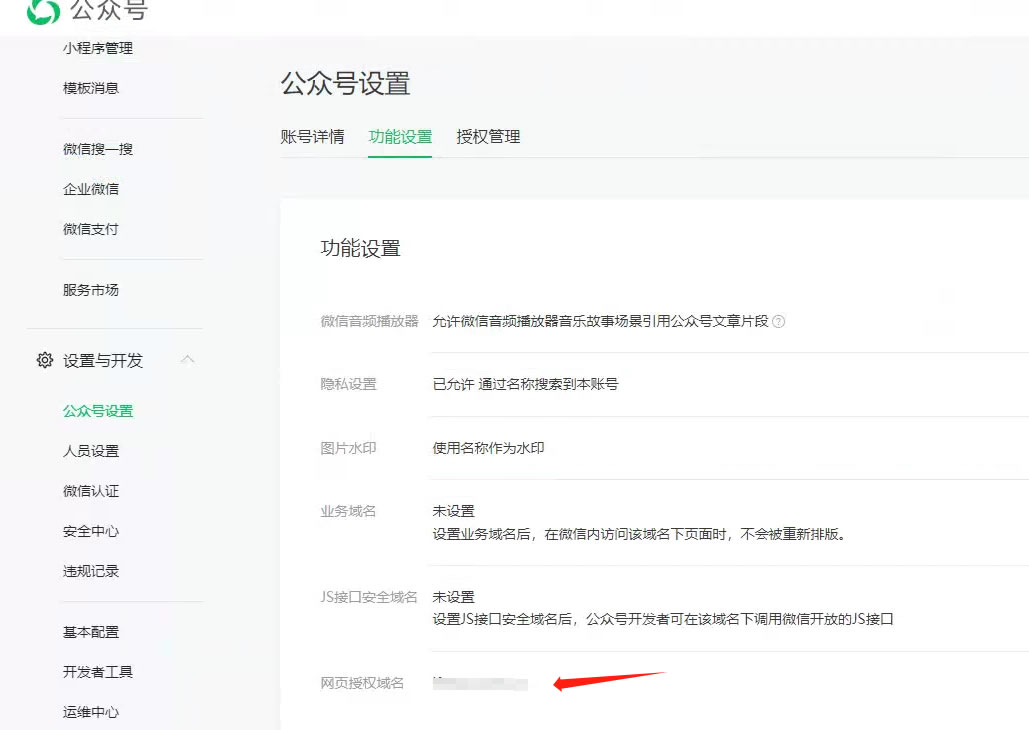Click the 公众号设置 page title
Image resolution: width=1029 pixels, height=730 pixels.
346,84
